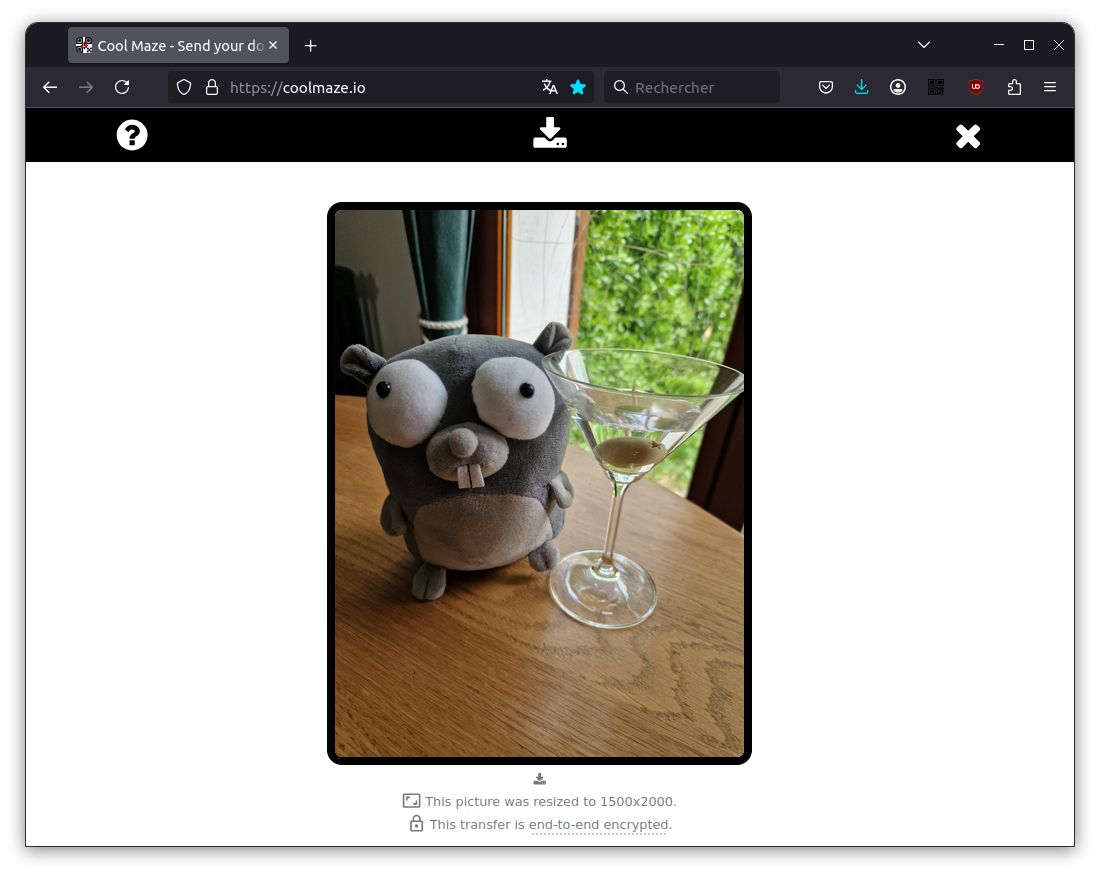Close the received picture with white X

pyautogui.click(x=968, y=136)
